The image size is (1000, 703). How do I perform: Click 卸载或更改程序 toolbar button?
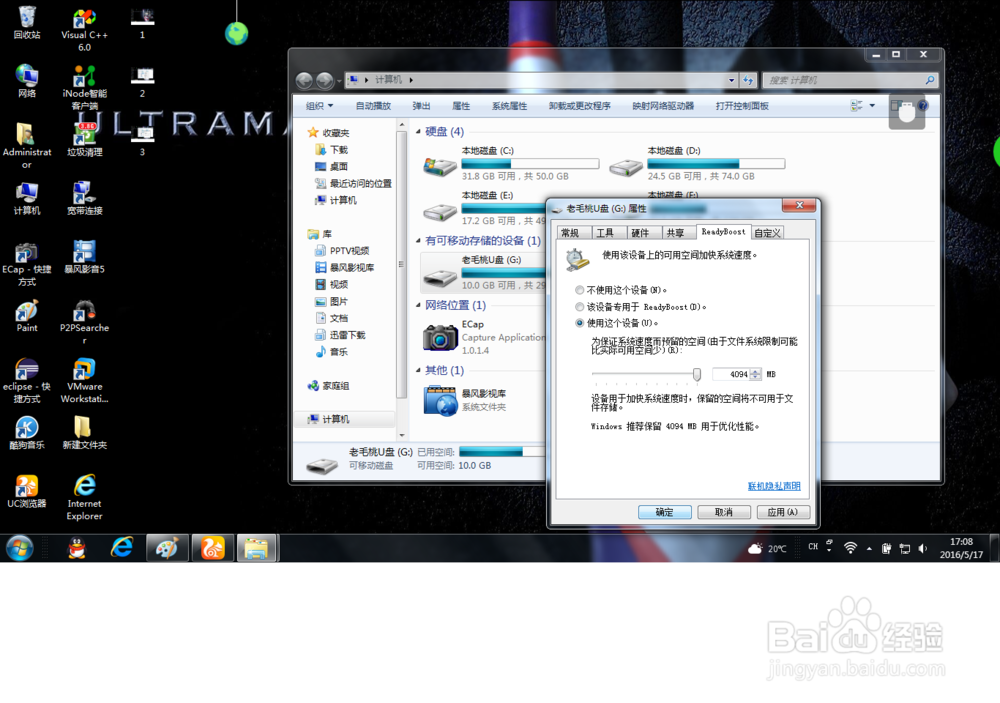point(580,106)
